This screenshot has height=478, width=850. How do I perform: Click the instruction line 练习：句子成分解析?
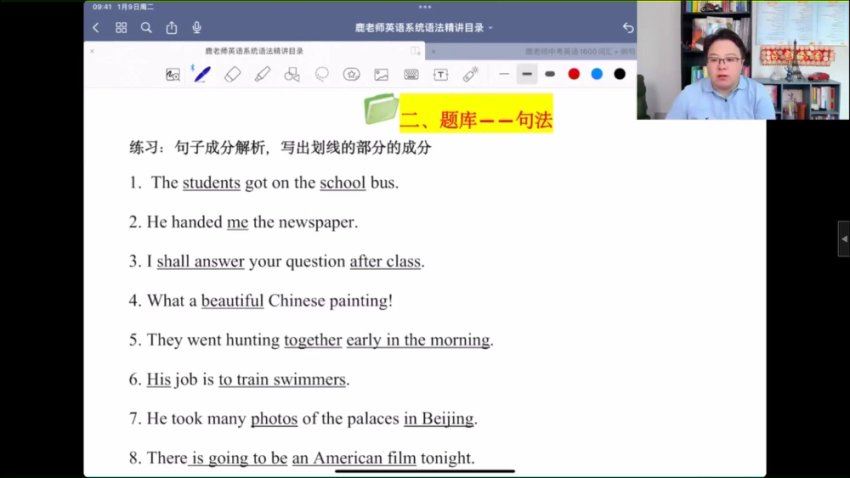[280, 147]
